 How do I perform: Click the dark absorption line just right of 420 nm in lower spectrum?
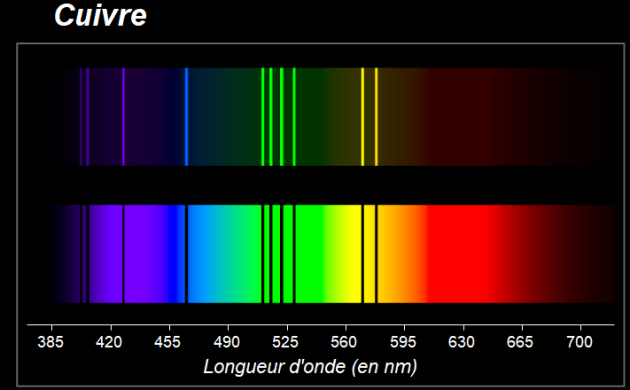[x=123, y=254]
